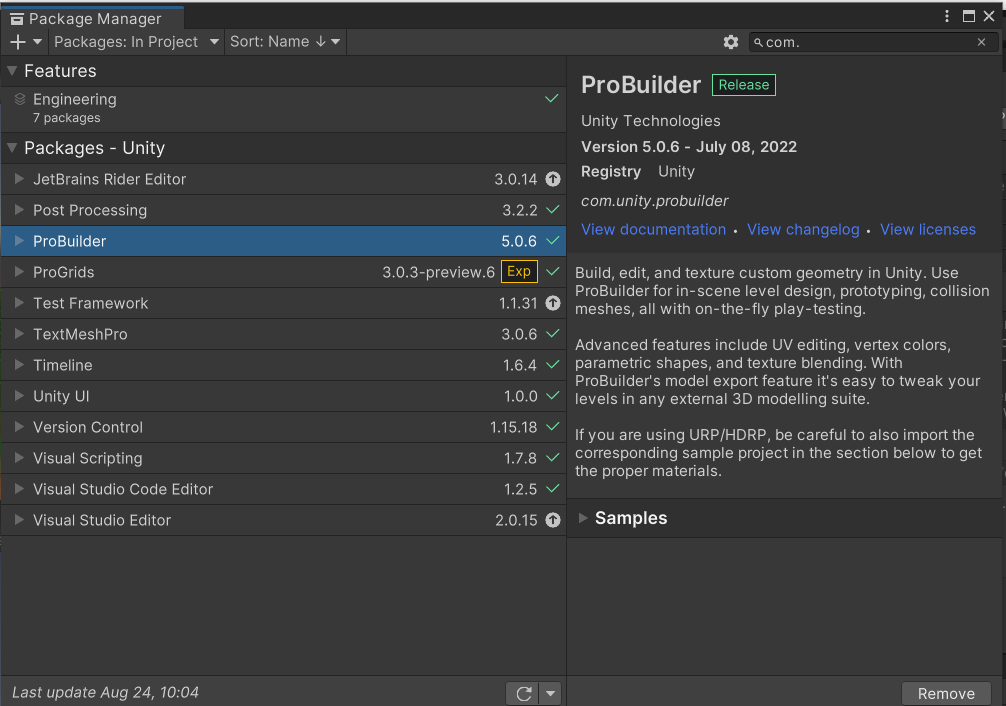This screenshot has width=1006, height=706.
Task: Click the Unity Technologies author text
Action: [x=651, y=121]
